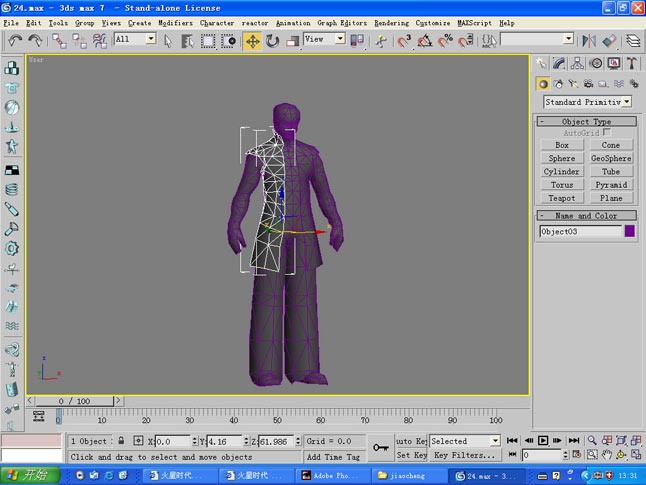Switch to the Hierarchy panel tab
This screenshot has width=646, height=485.
[577, 63]
